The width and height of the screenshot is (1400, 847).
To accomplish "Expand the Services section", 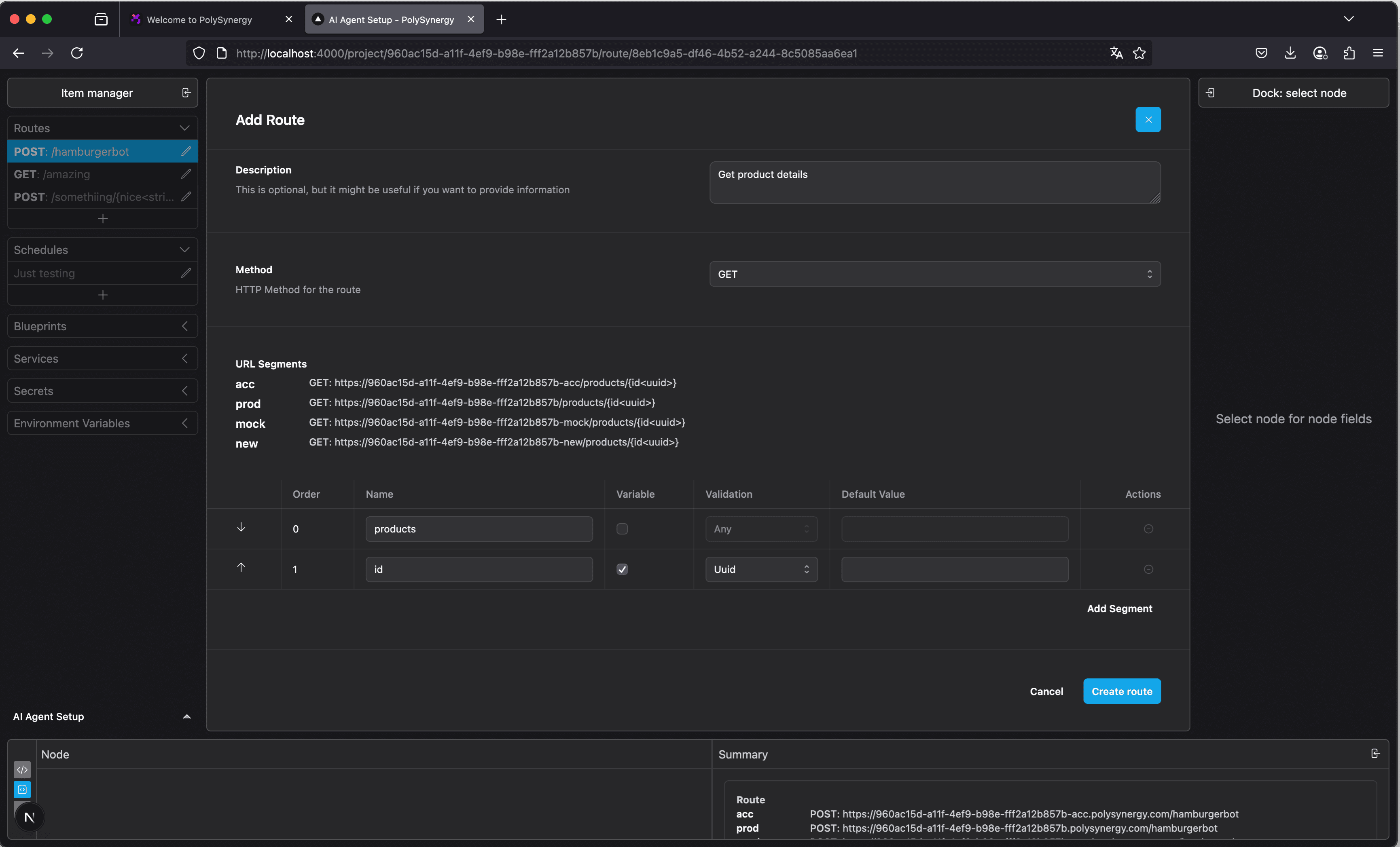I will (x=184, y=359).
